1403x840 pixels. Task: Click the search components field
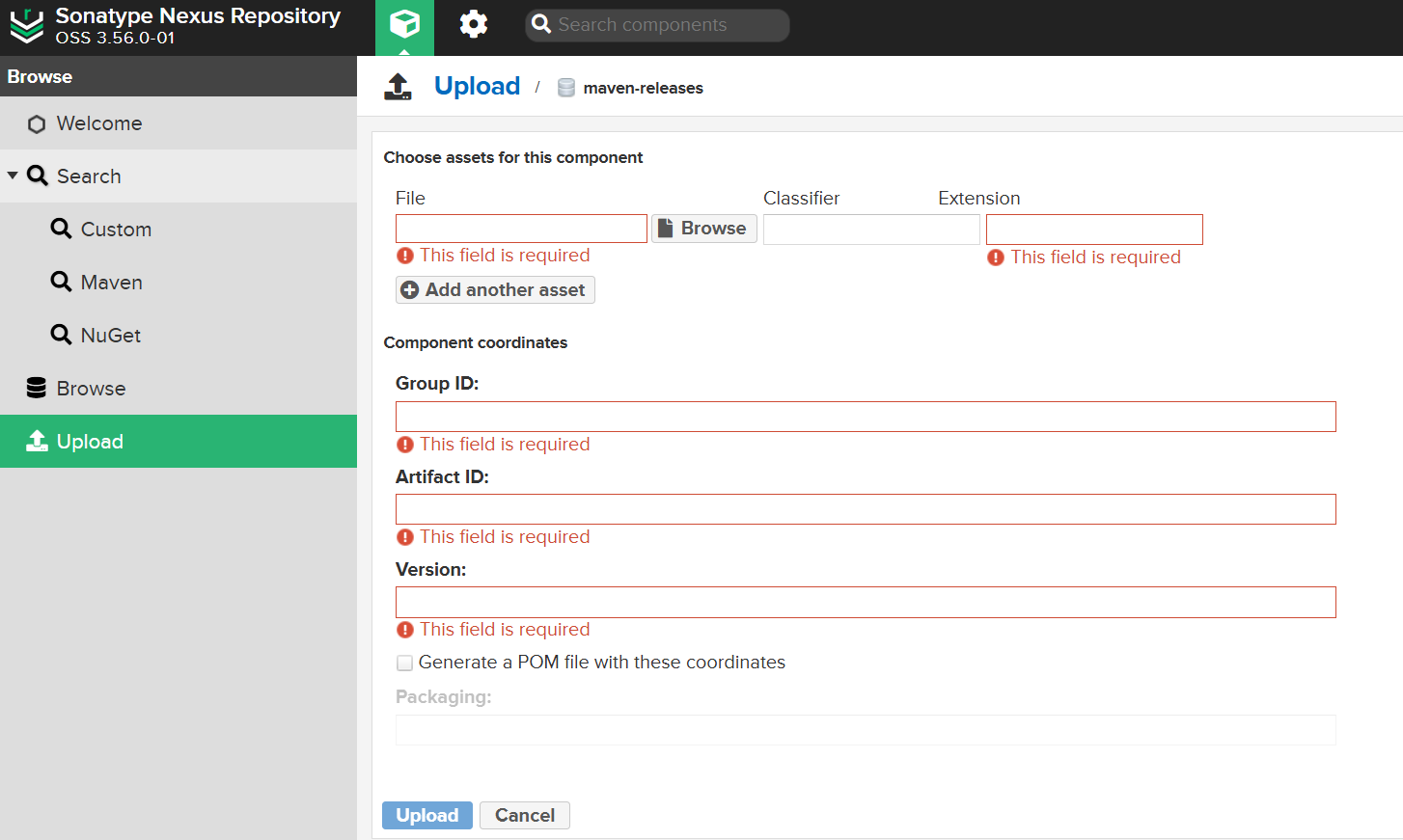tap(657, 25)
